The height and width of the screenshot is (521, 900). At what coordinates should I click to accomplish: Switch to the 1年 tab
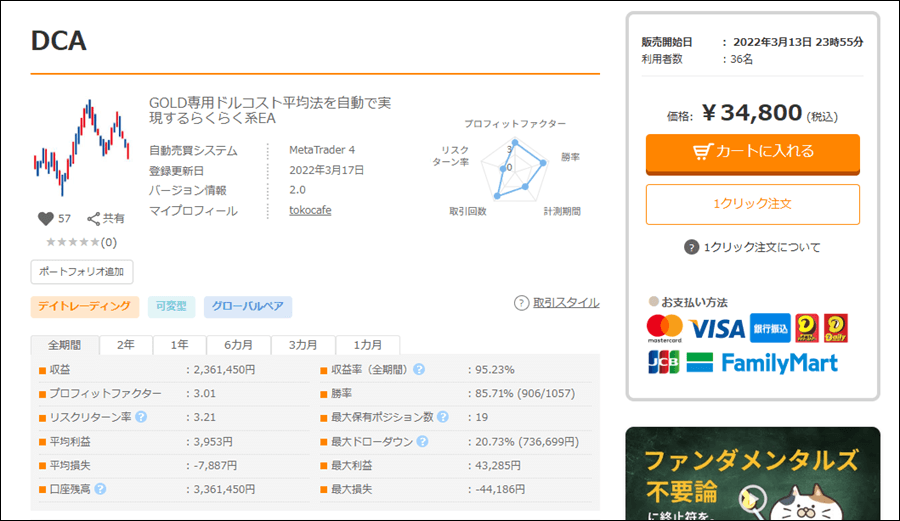pos(179,345)
